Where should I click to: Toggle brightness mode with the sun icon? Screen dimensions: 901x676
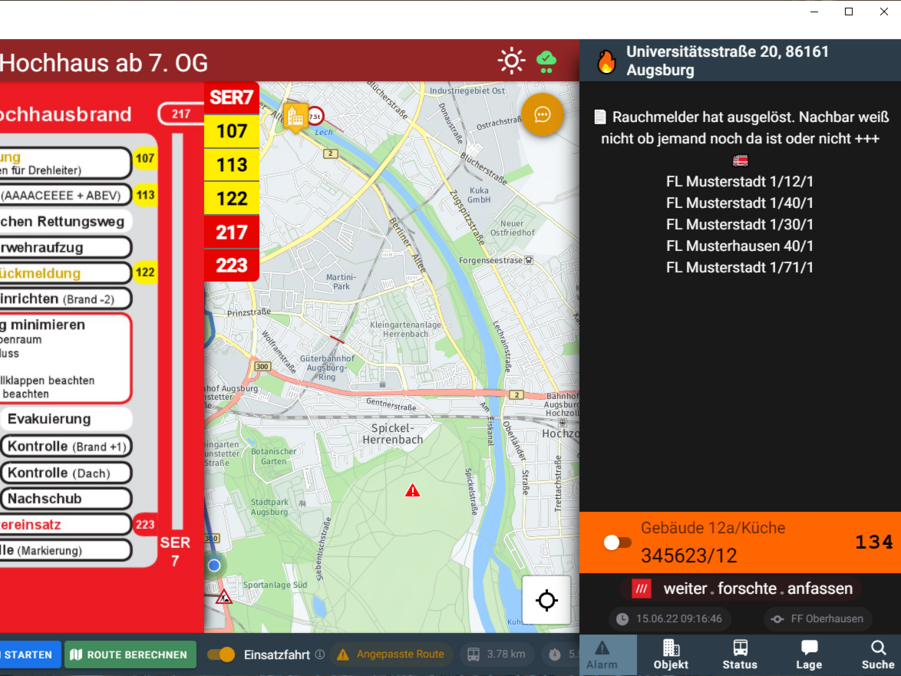coord(511,61)
